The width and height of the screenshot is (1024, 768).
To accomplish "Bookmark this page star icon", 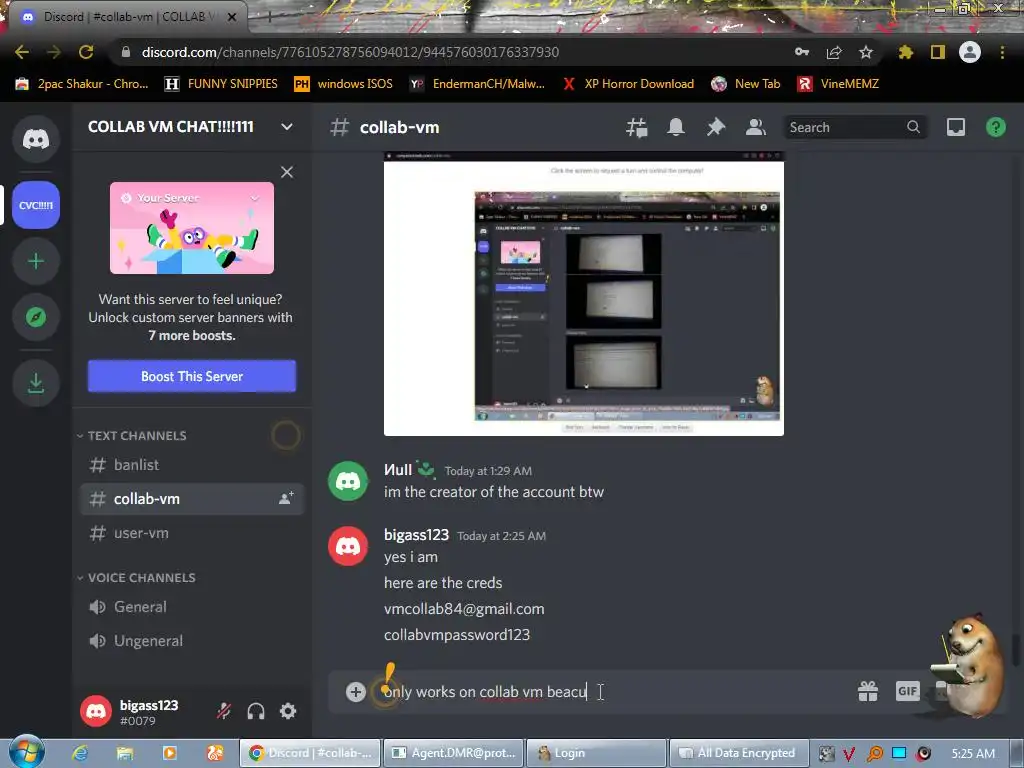I will pyautogui.click(x=866, y=52).
